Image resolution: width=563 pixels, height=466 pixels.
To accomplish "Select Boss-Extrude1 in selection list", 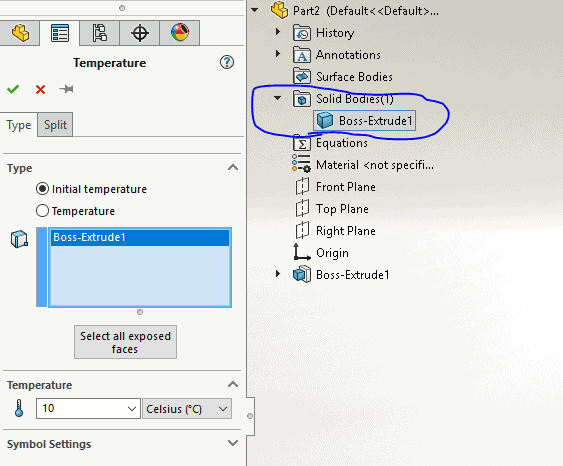I will (x=140, y=238).
